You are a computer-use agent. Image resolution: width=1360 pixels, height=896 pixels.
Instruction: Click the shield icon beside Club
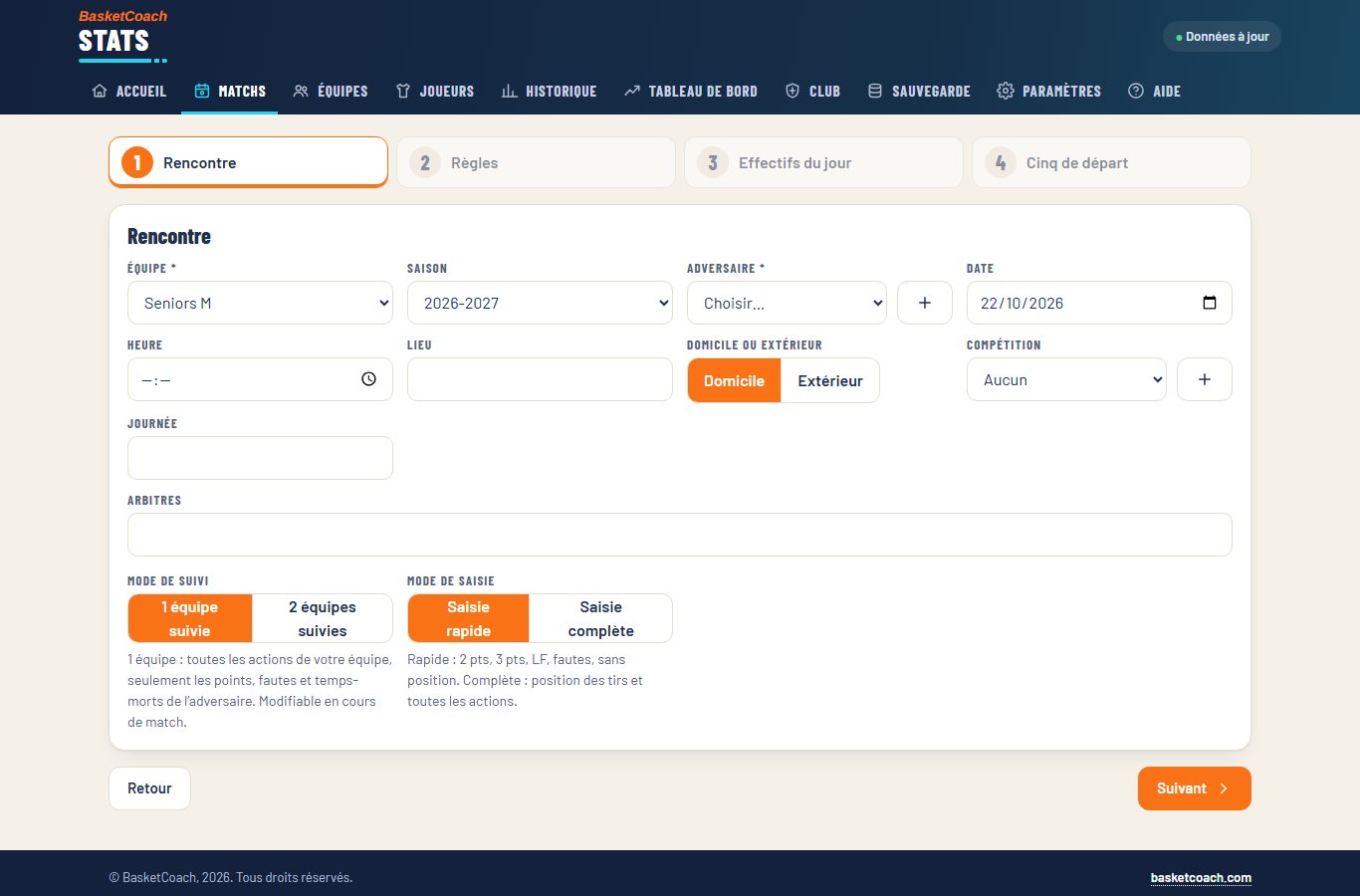[793, 91]
